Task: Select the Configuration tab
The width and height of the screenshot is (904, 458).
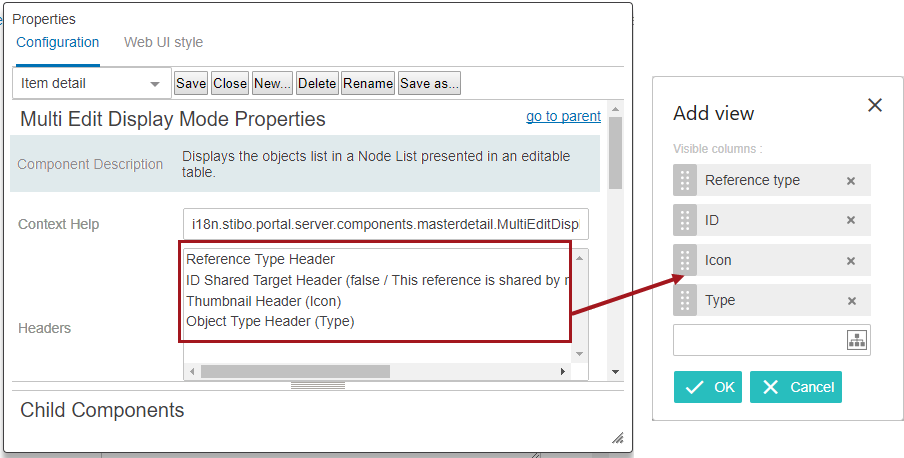Action: click(x=58, y=43)
